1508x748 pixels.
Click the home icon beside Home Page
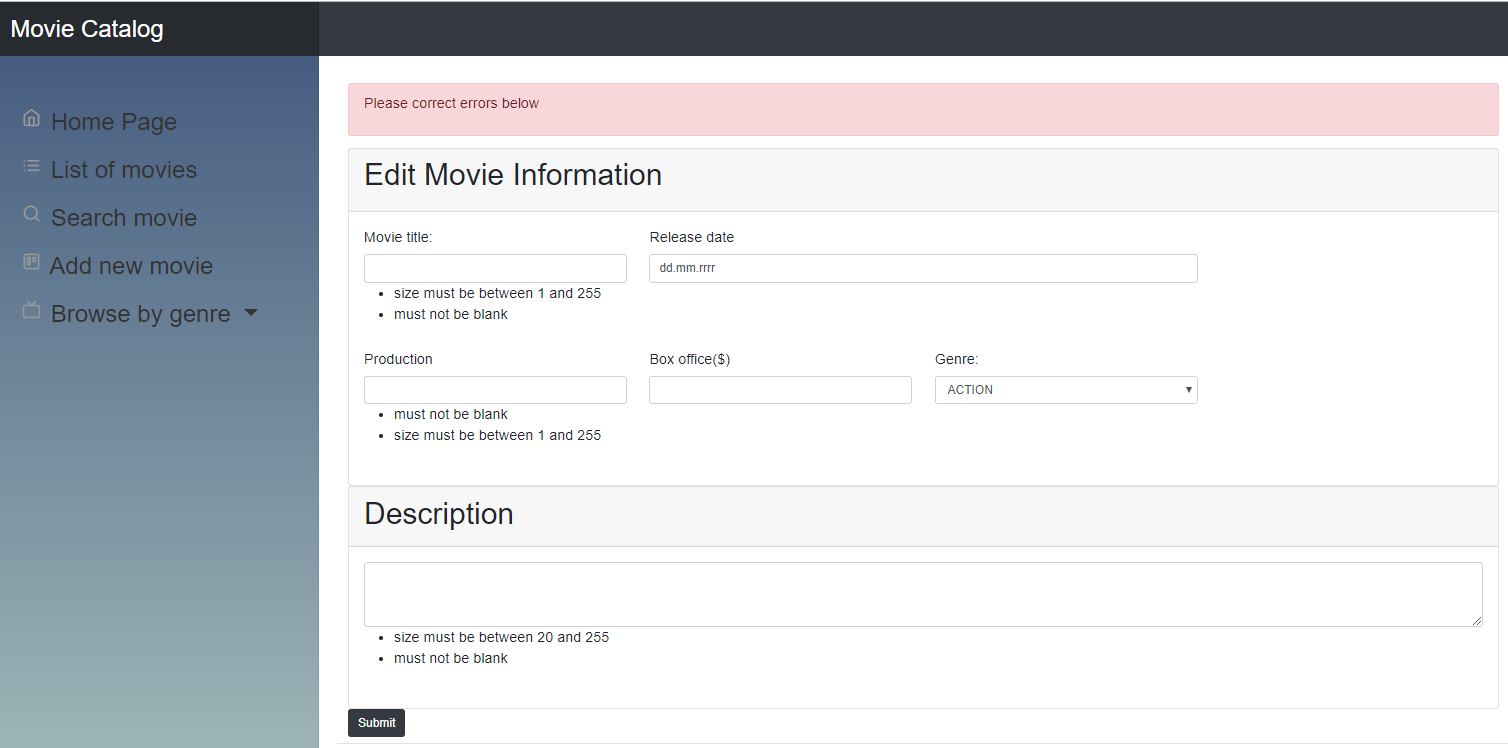pos(31,118)
